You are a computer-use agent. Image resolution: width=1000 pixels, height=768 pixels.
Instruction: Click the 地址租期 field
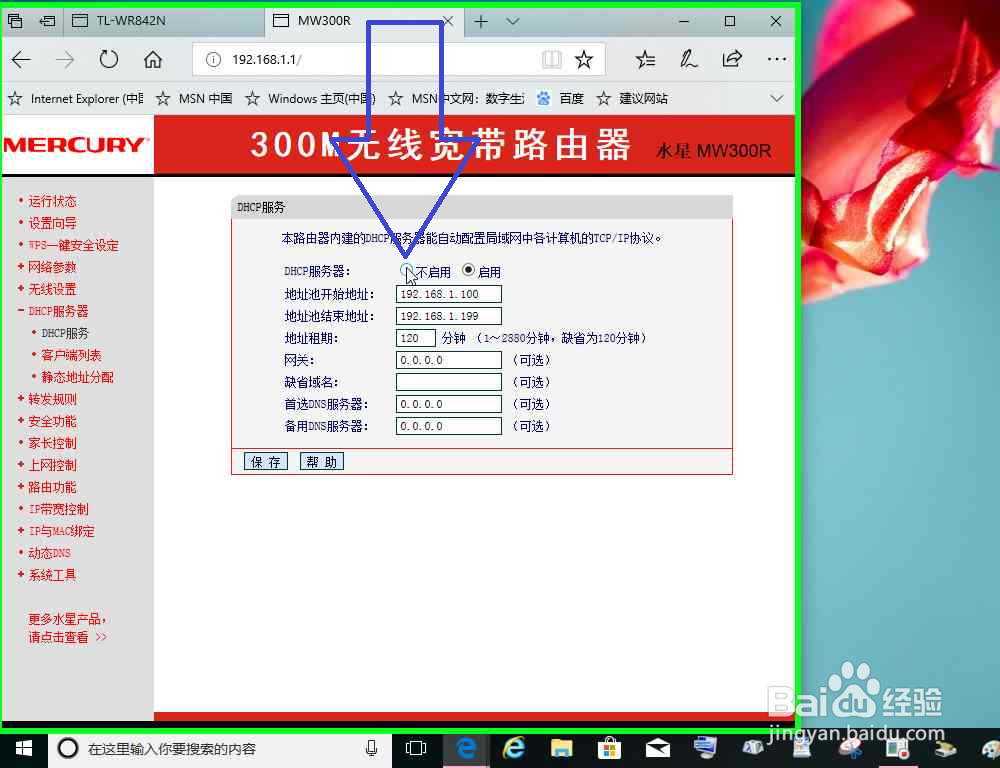[x=416, y=338]
